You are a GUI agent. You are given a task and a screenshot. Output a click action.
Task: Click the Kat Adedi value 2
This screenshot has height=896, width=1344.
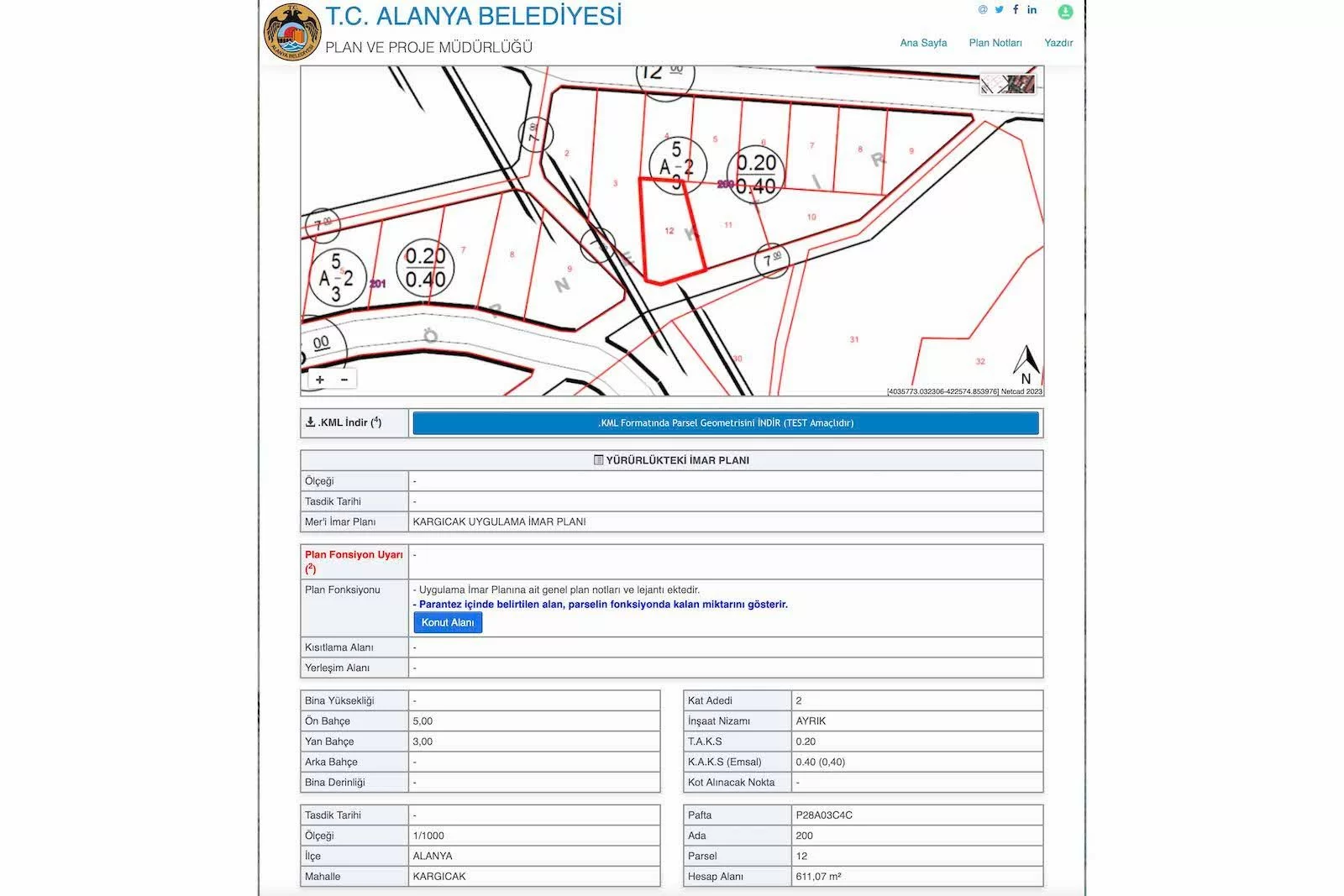pos(799,700)
